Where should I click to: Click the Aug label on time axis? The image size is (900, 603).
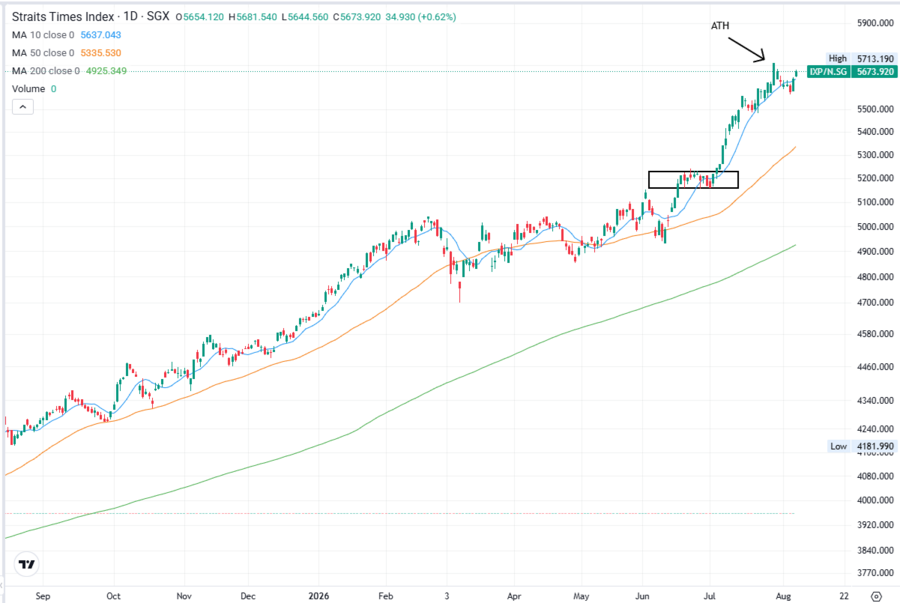click(783, 596)
